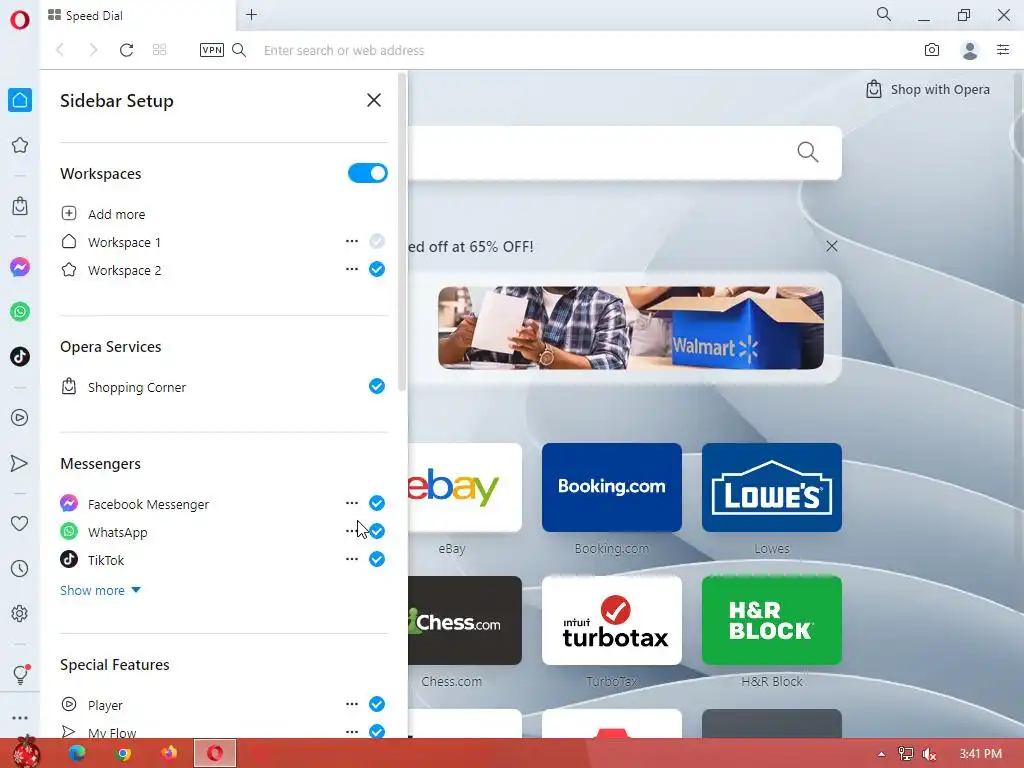Viewport: 1024px width, 768px height.
Task: Open TikTok in the left sidebar
Action: [20, 357]
